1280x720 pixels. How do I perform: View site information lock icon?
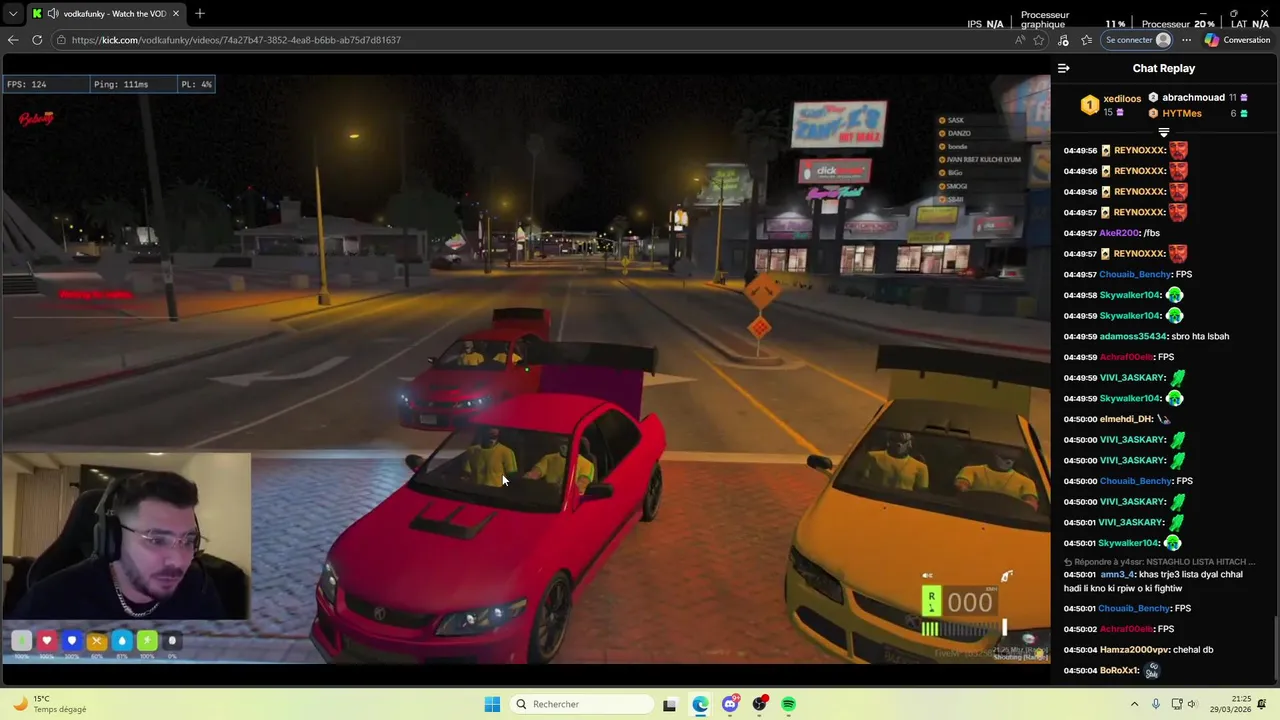62,40
